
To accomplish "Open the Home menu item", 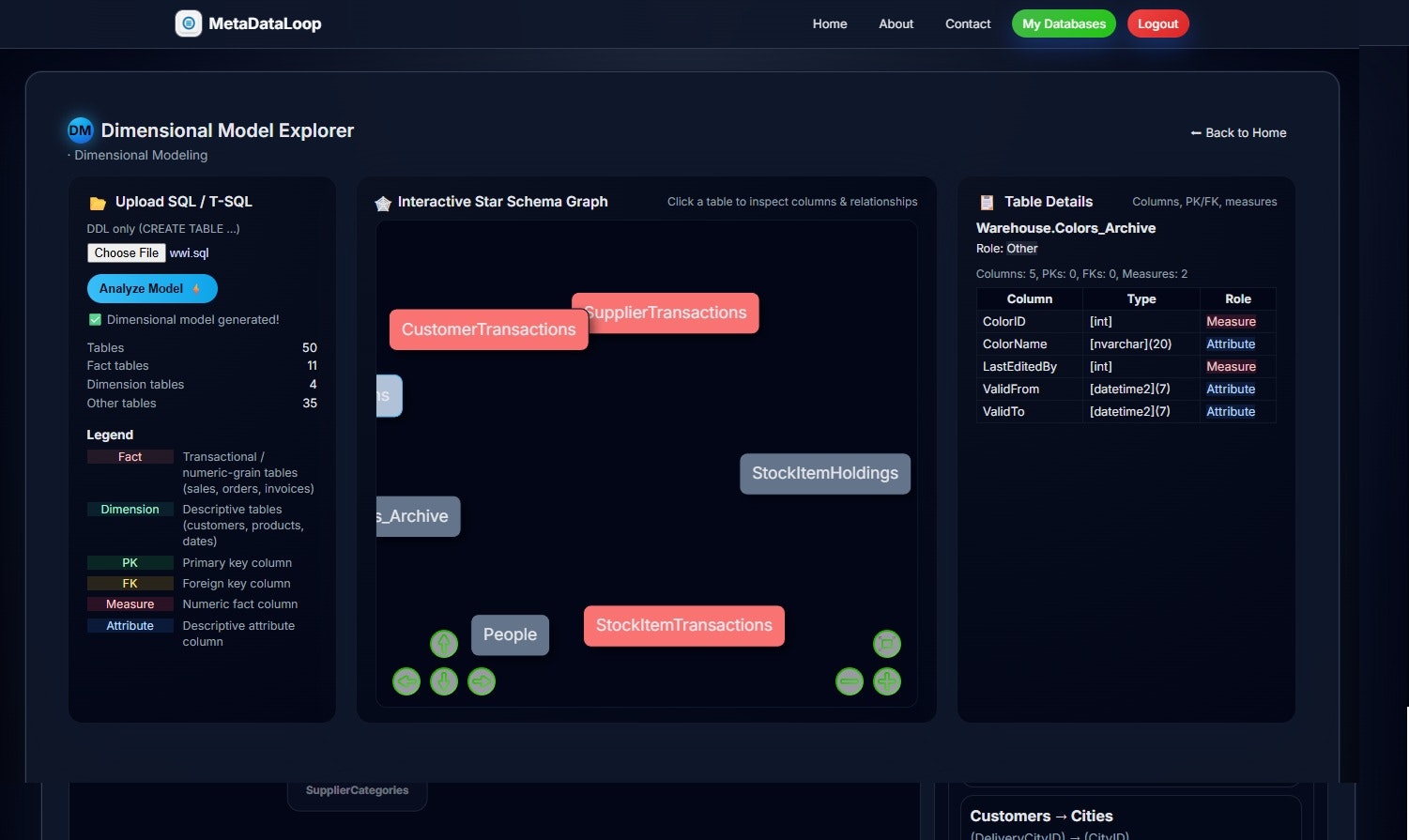I will click(x=830, y=23).
